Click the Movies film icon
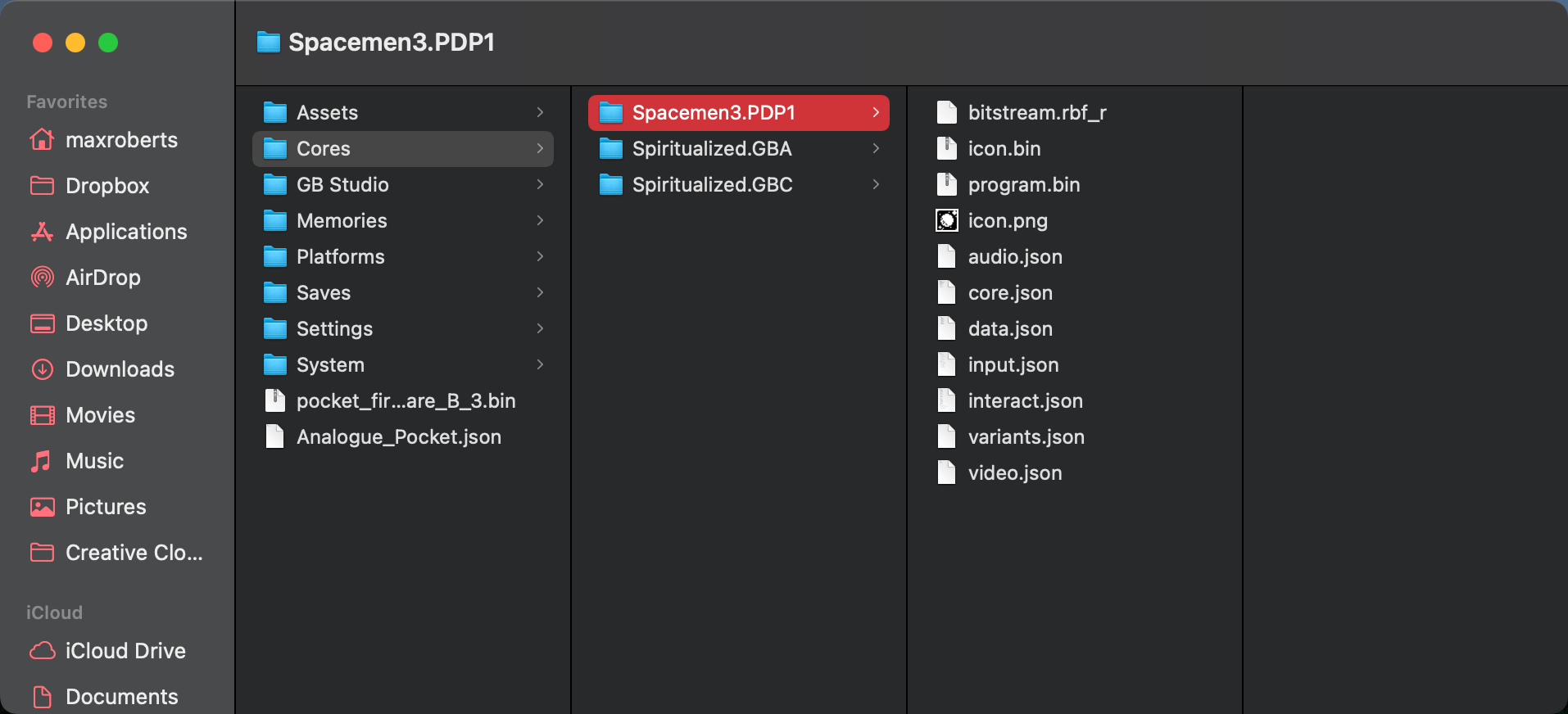Screen dimensions: 1568x714 point(42,415)
